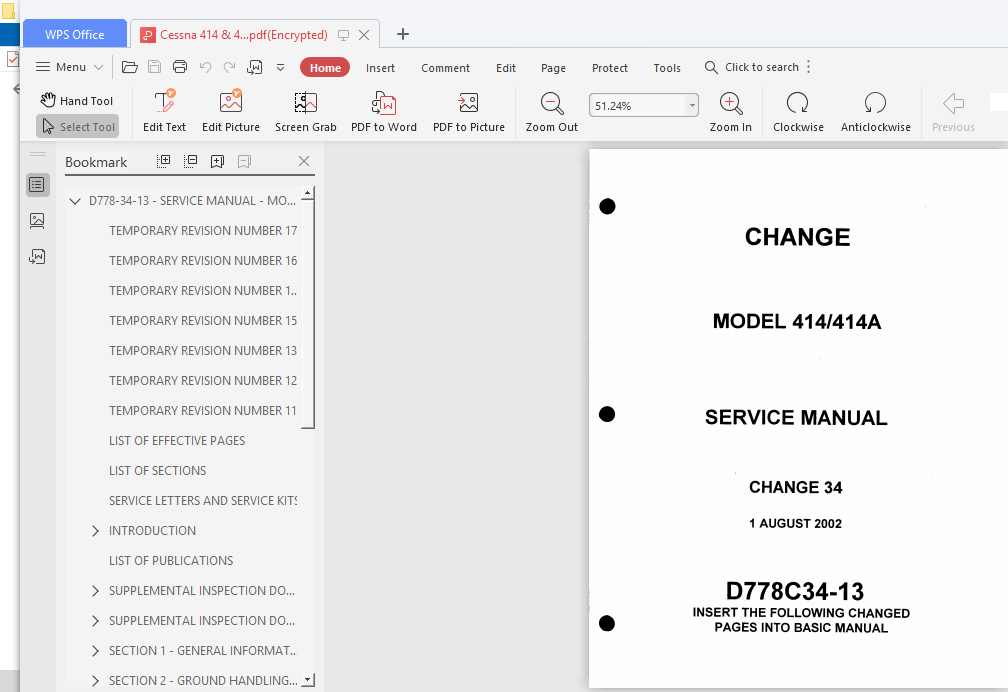Open TEMPORARY REVISION NUMBER 11 bookmark

point(203,410)
